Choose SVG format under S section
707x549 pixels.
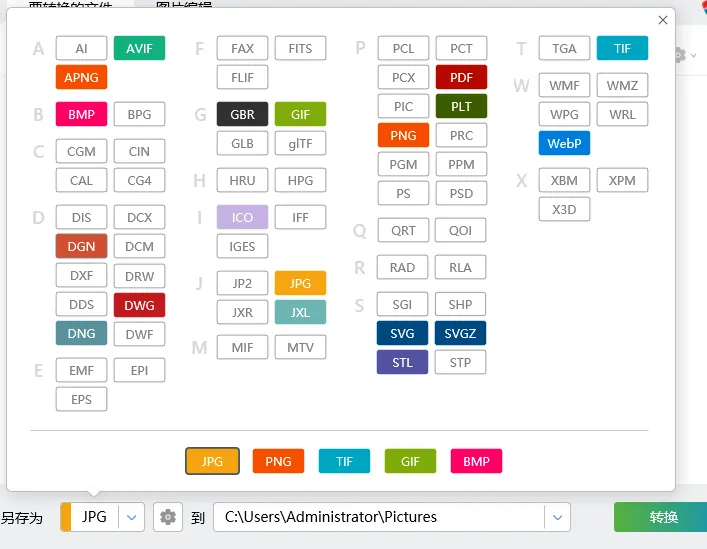(x=402, y=333)
